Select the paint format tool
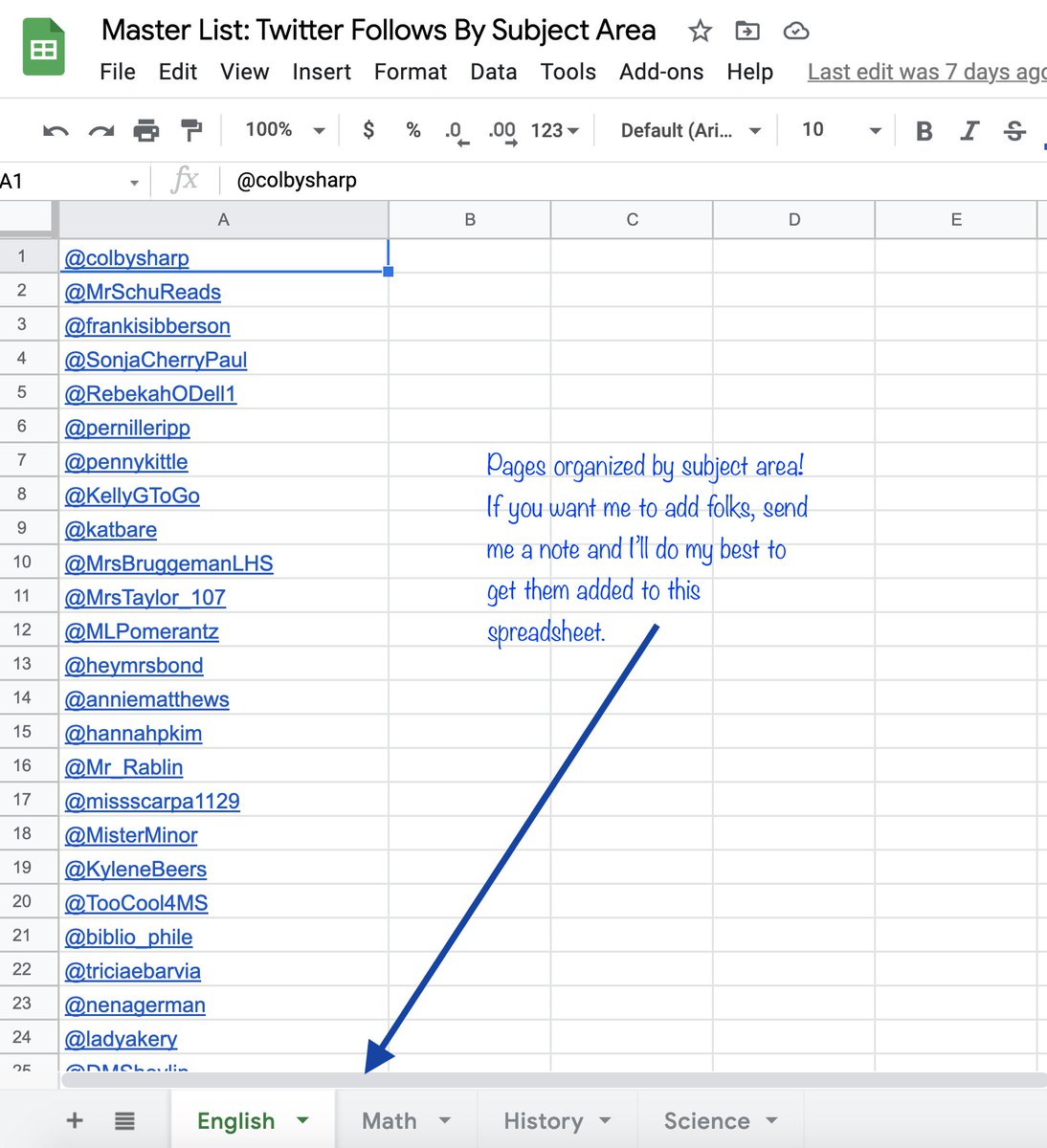 191,130
